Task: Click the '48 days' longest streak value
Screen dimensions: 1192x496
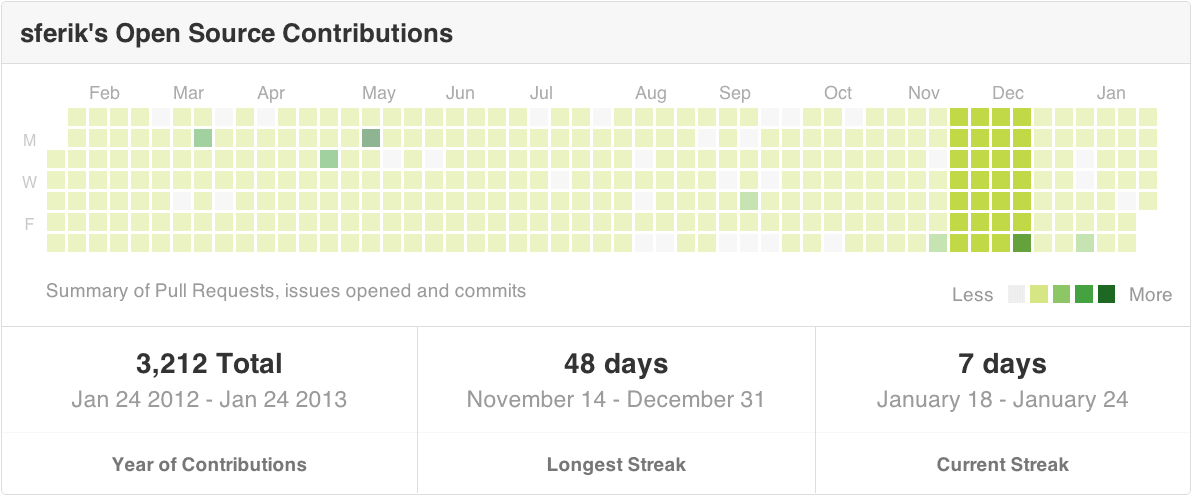Action: pos(616,363)
